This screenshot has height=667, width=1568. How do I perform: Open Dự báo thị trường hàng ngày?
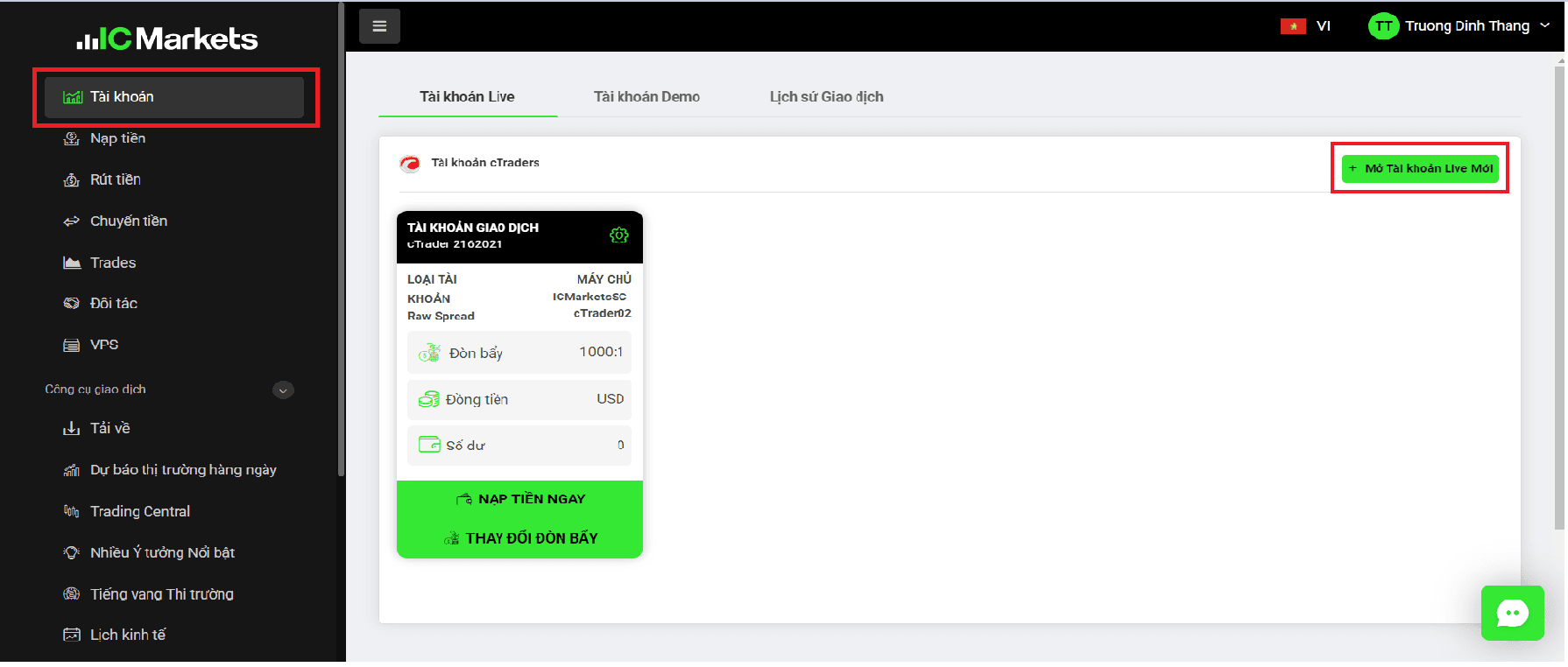point(183,470)
